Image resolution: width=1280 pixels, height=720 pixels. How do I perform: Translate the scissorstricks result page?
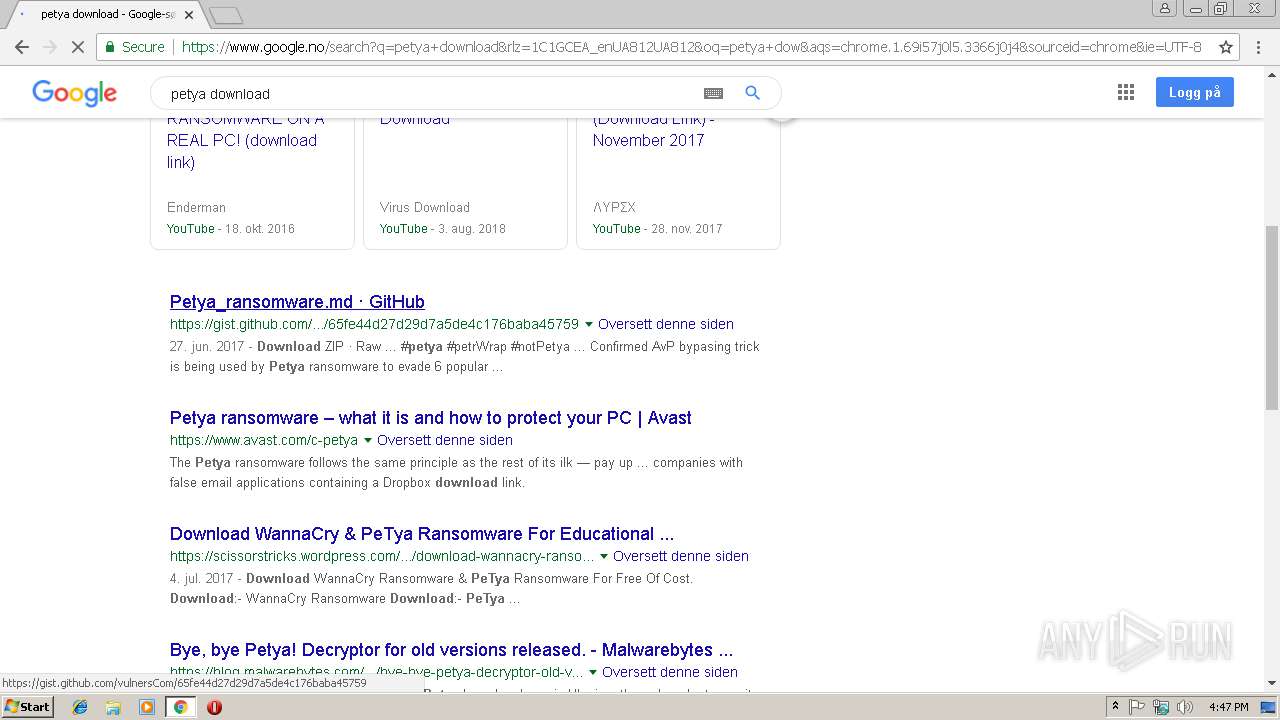coord(681,556)
